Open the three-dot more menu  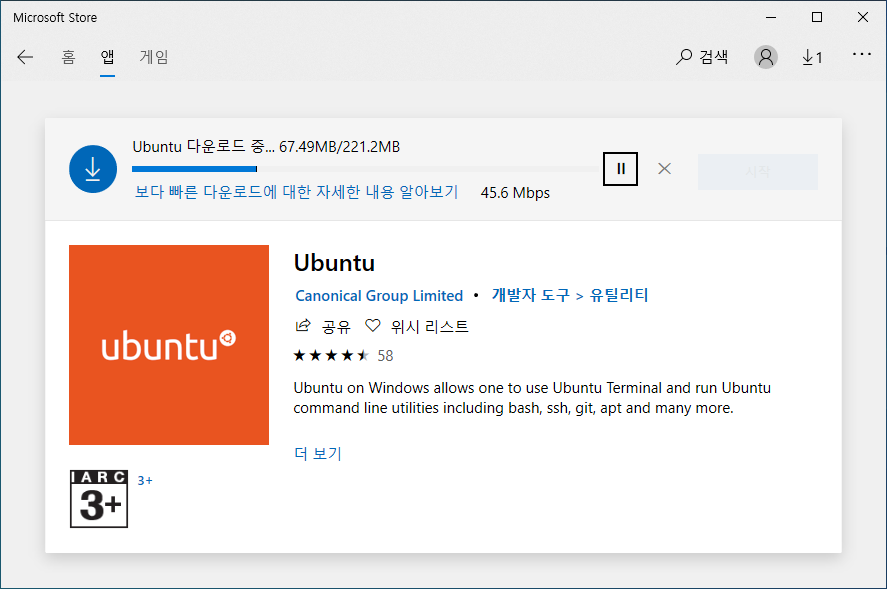862,54
